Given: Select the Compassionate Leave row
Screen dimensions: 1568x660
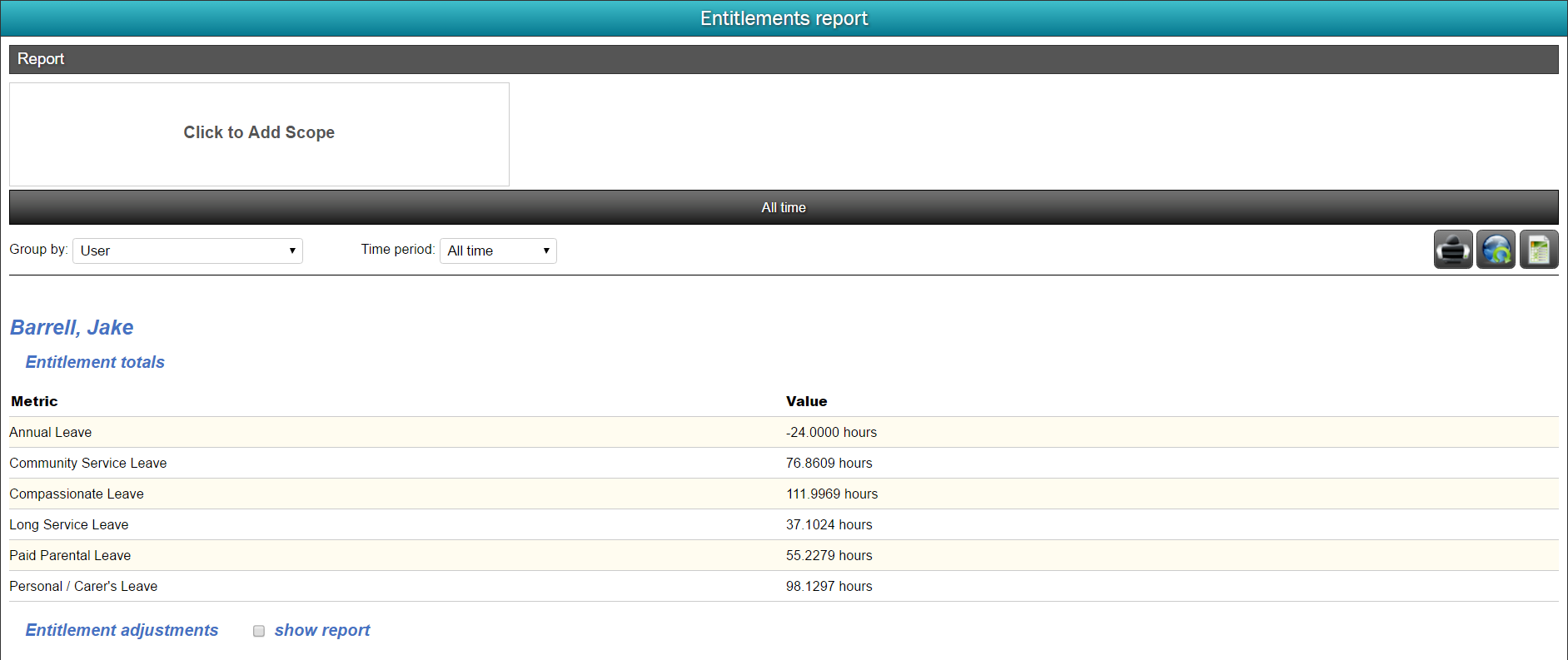Looking at the screenshot, I should pos(784,494).
